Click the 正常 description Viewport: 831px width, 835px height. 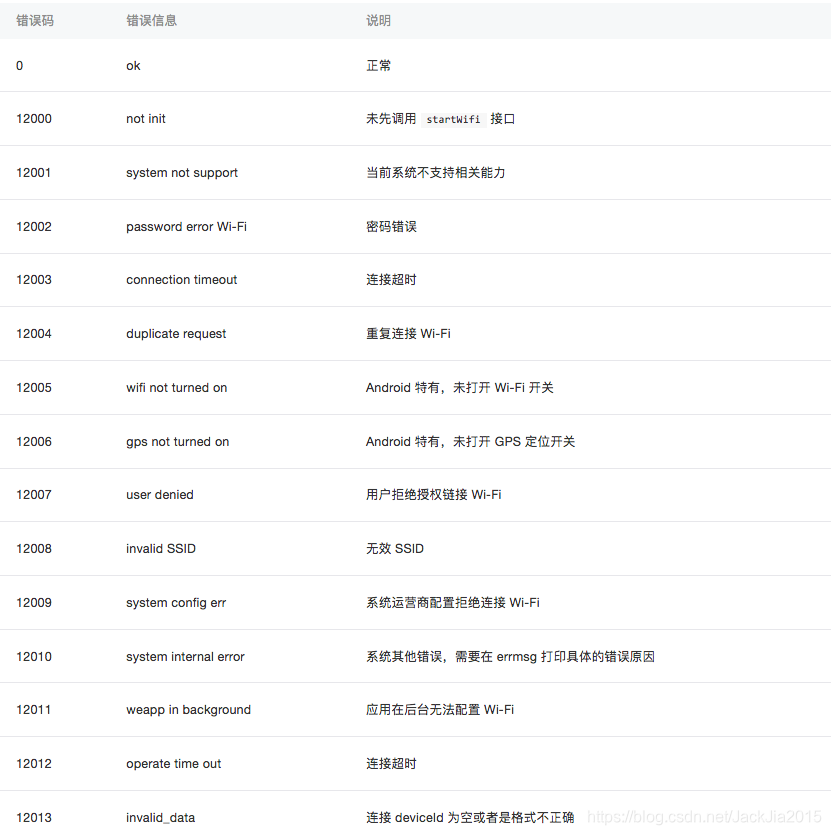378,66
